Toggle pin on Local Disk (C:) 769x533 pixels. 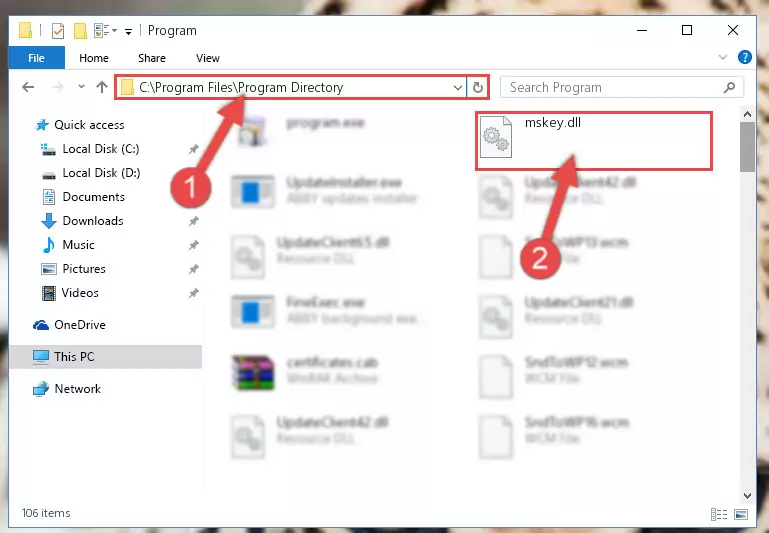click(194, 149)
